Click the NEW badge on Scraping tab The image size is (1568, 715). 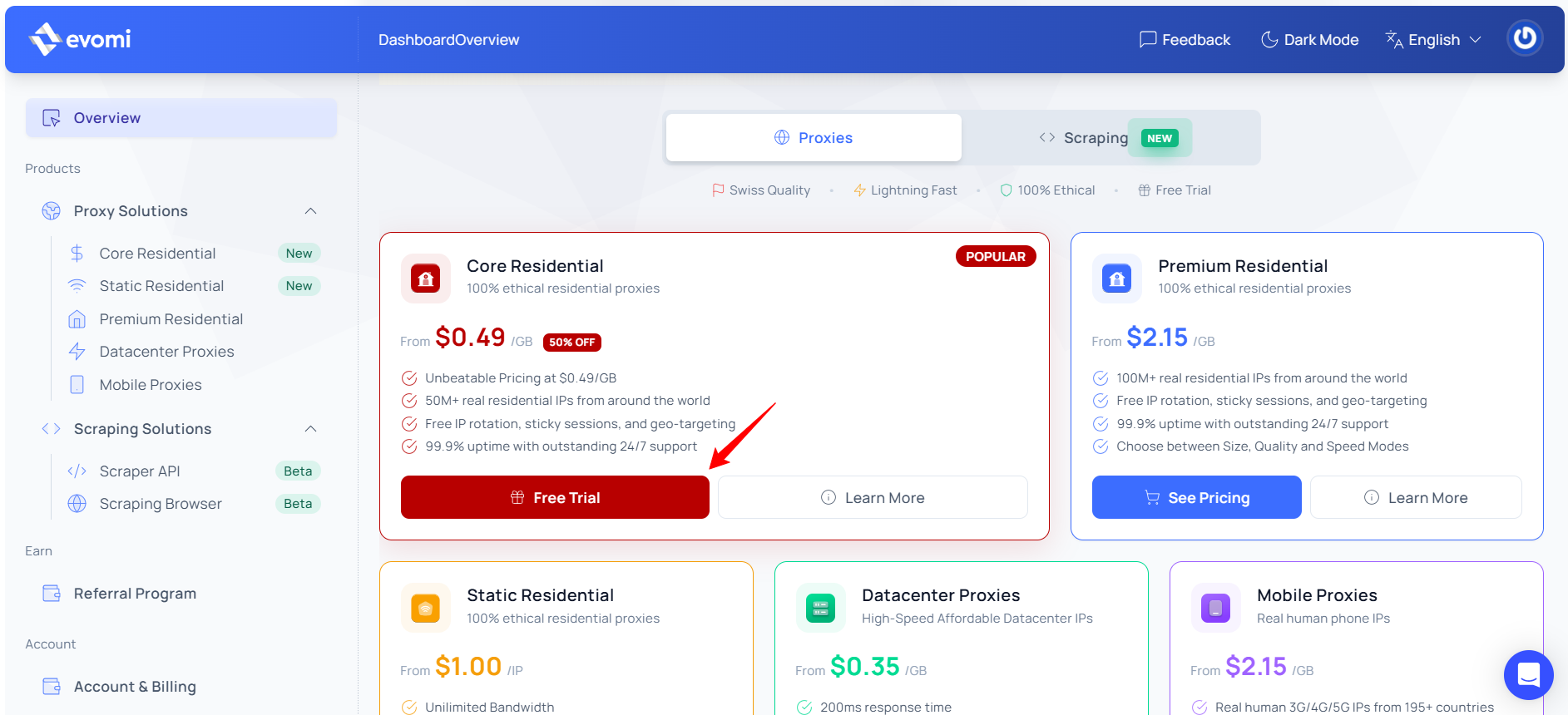1160,138
